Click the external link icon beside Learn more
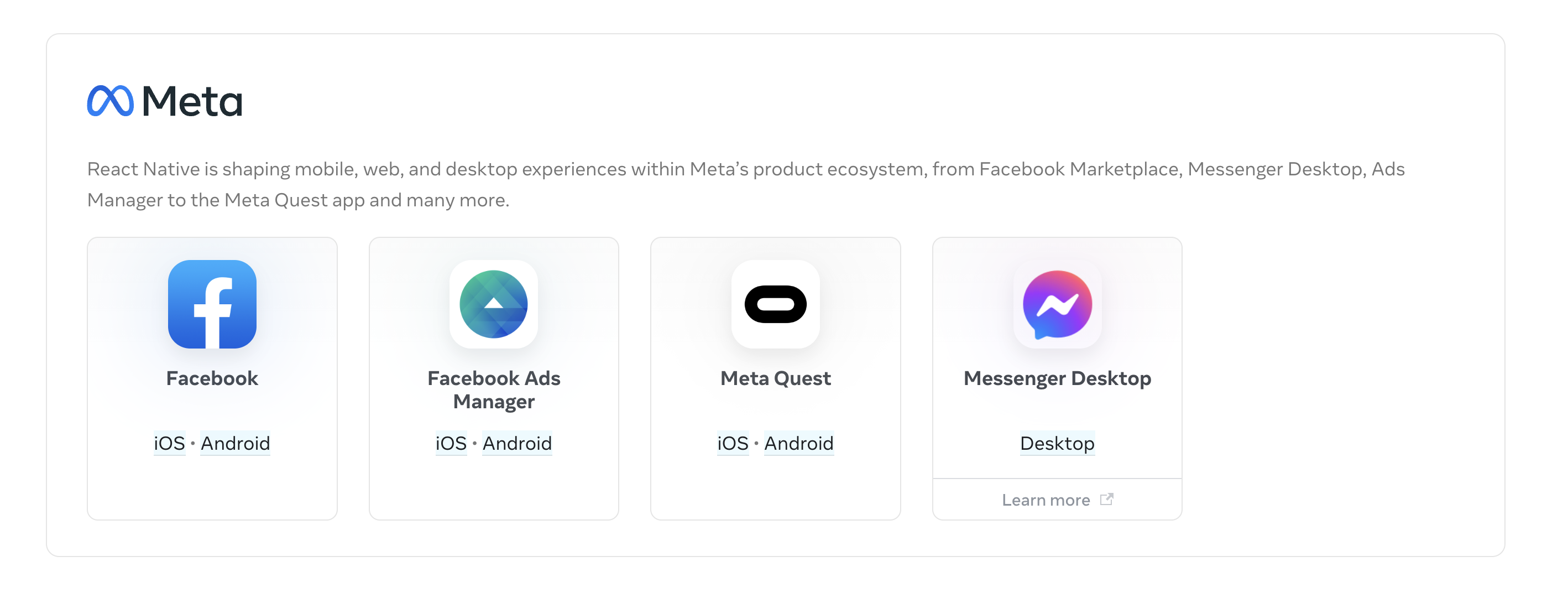 [x=1106, y=500]
